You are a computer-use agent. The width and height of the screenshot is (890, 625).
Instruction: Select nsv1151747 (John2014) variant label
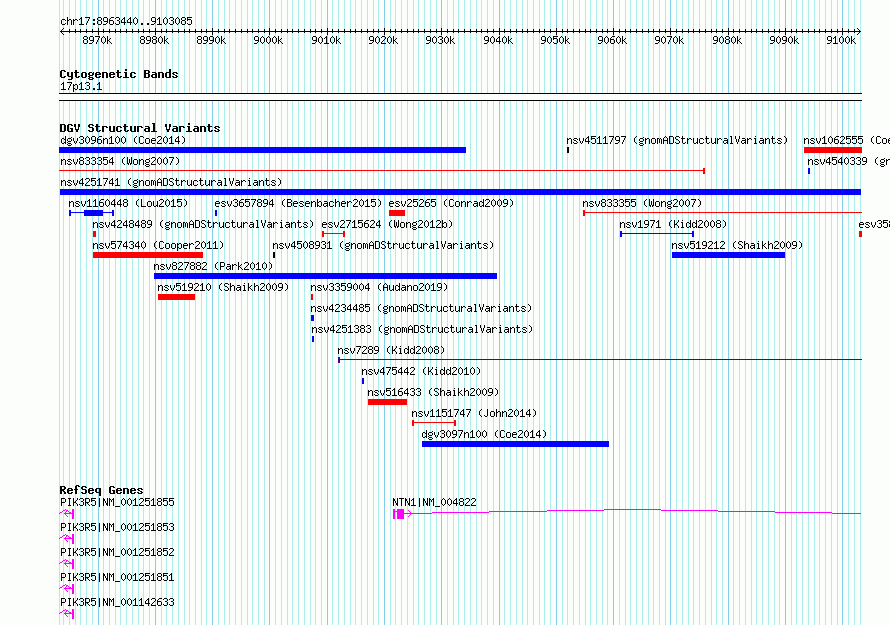[474, 413]
